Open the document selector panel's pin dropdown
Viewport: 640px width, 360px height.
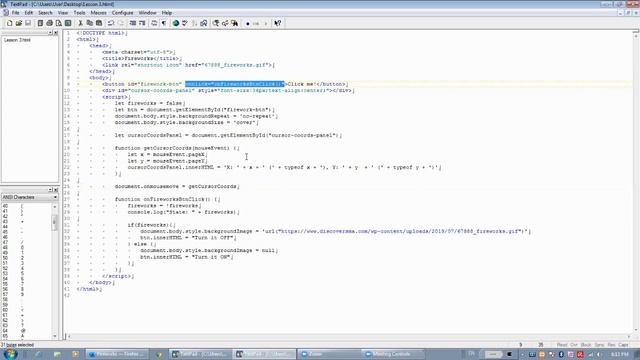pyautogui.click(x=51, y=33)
